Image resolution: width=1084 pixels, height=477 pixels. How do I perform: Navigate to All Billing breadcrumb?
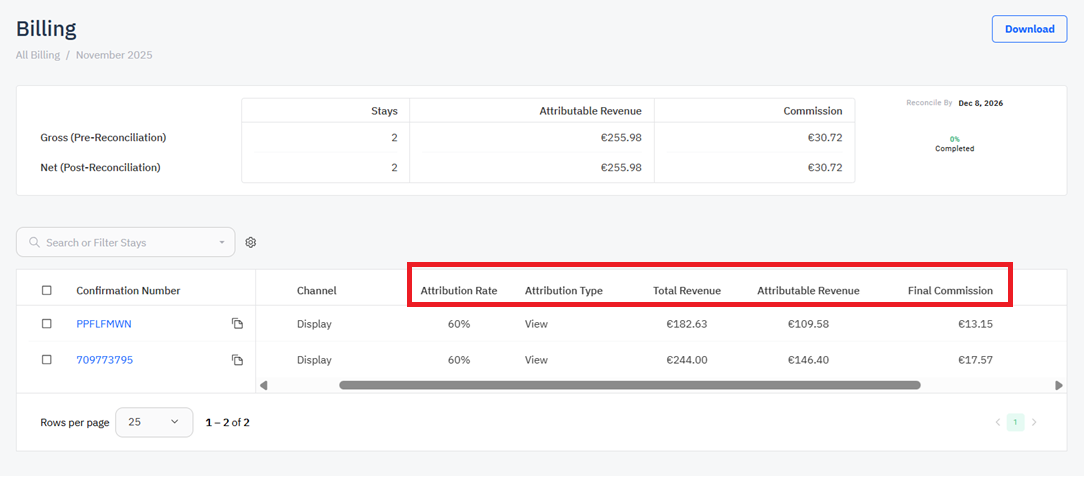38,55
